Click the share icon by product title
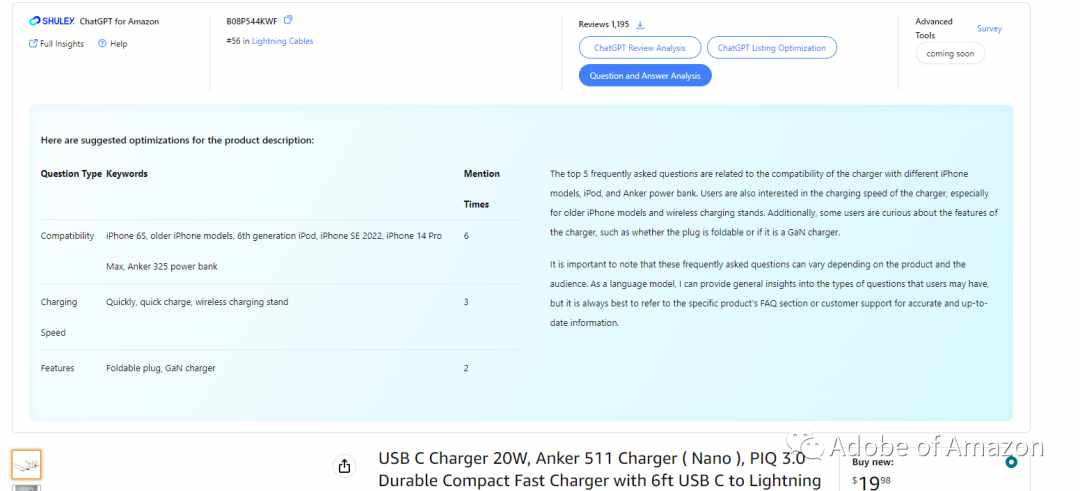This screenshot has height=491, width=1080. [x=344, y=466]
